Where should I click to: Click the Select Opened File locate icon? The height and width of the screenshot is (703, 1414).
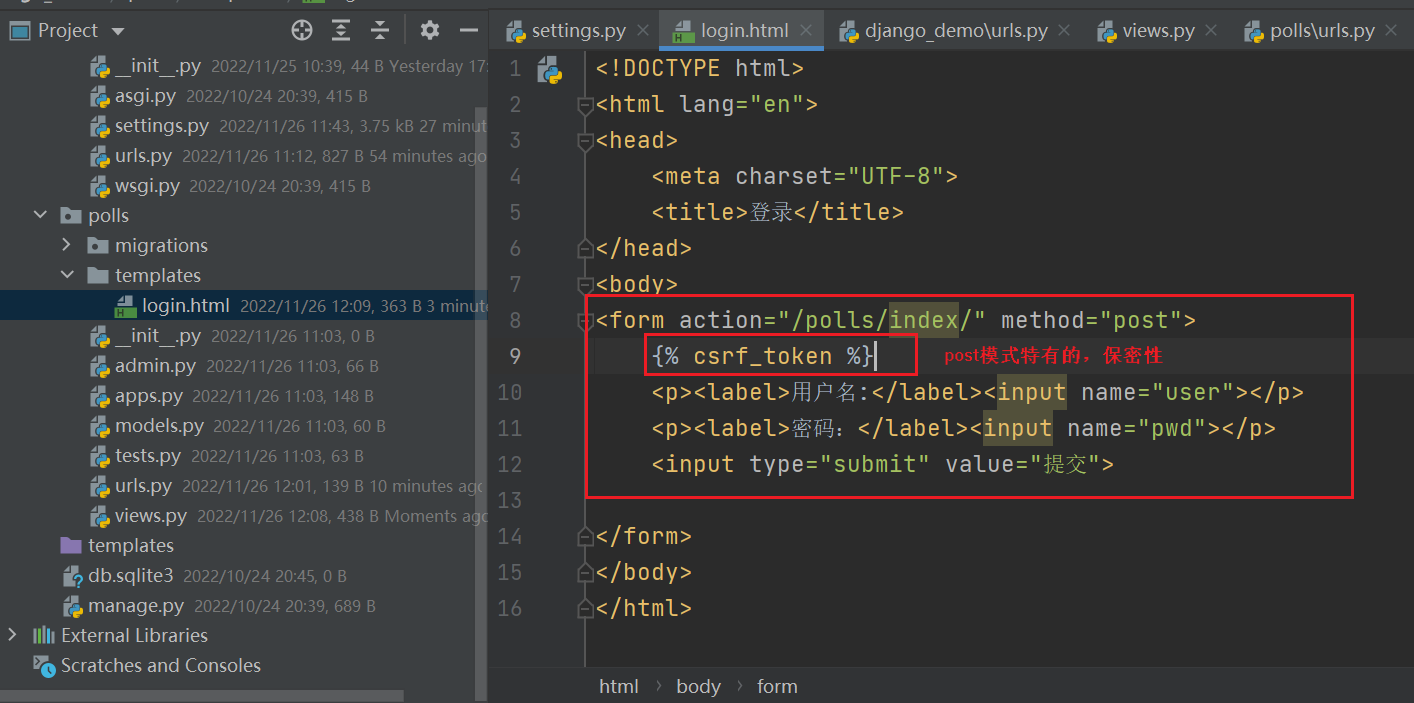[x=302, y=30]
